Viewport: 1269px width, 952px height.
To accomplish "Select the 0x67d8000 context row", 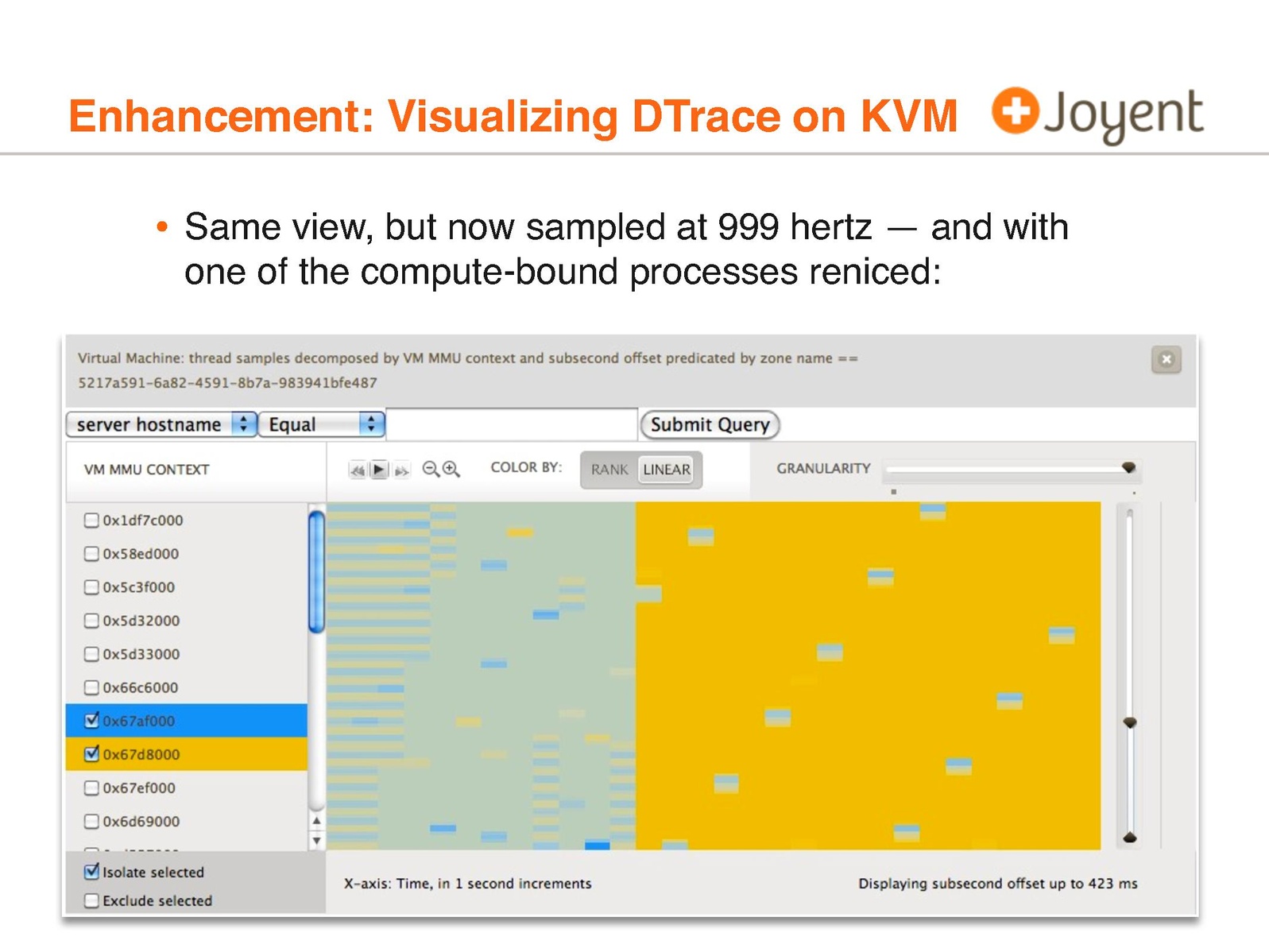I will [x=186, y=754].
